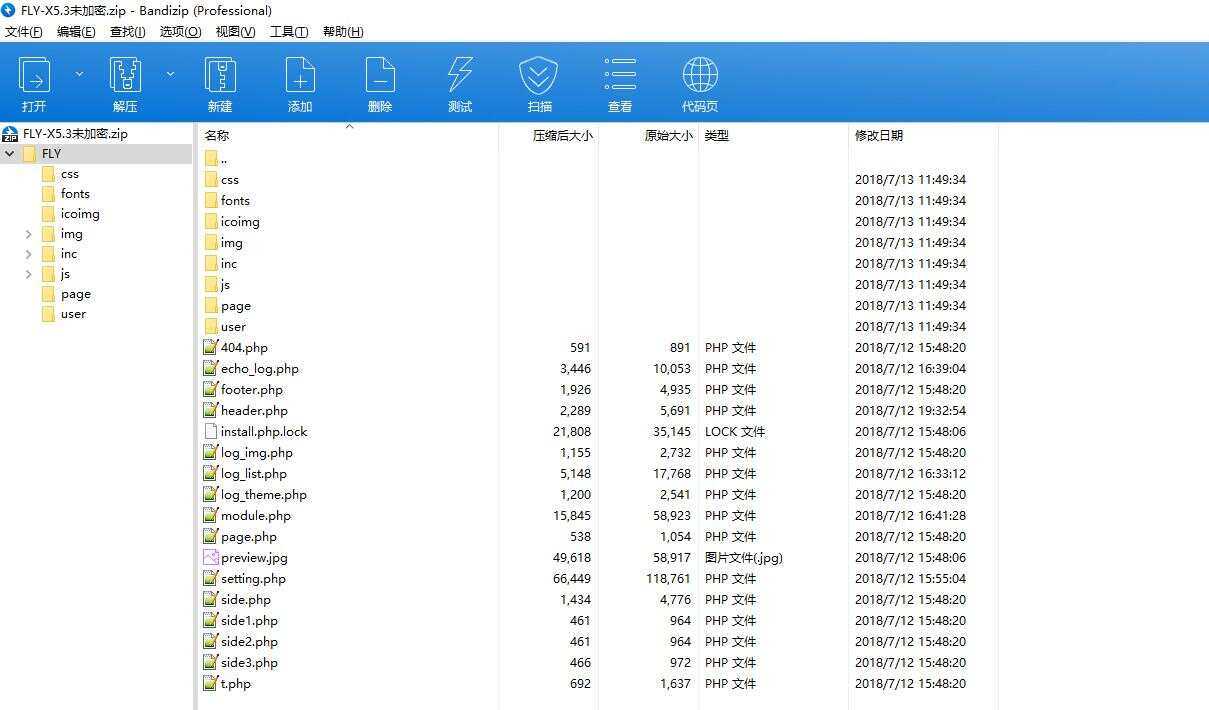Select setting.php in the file list
1209x710 pixels.
[252, 578]
